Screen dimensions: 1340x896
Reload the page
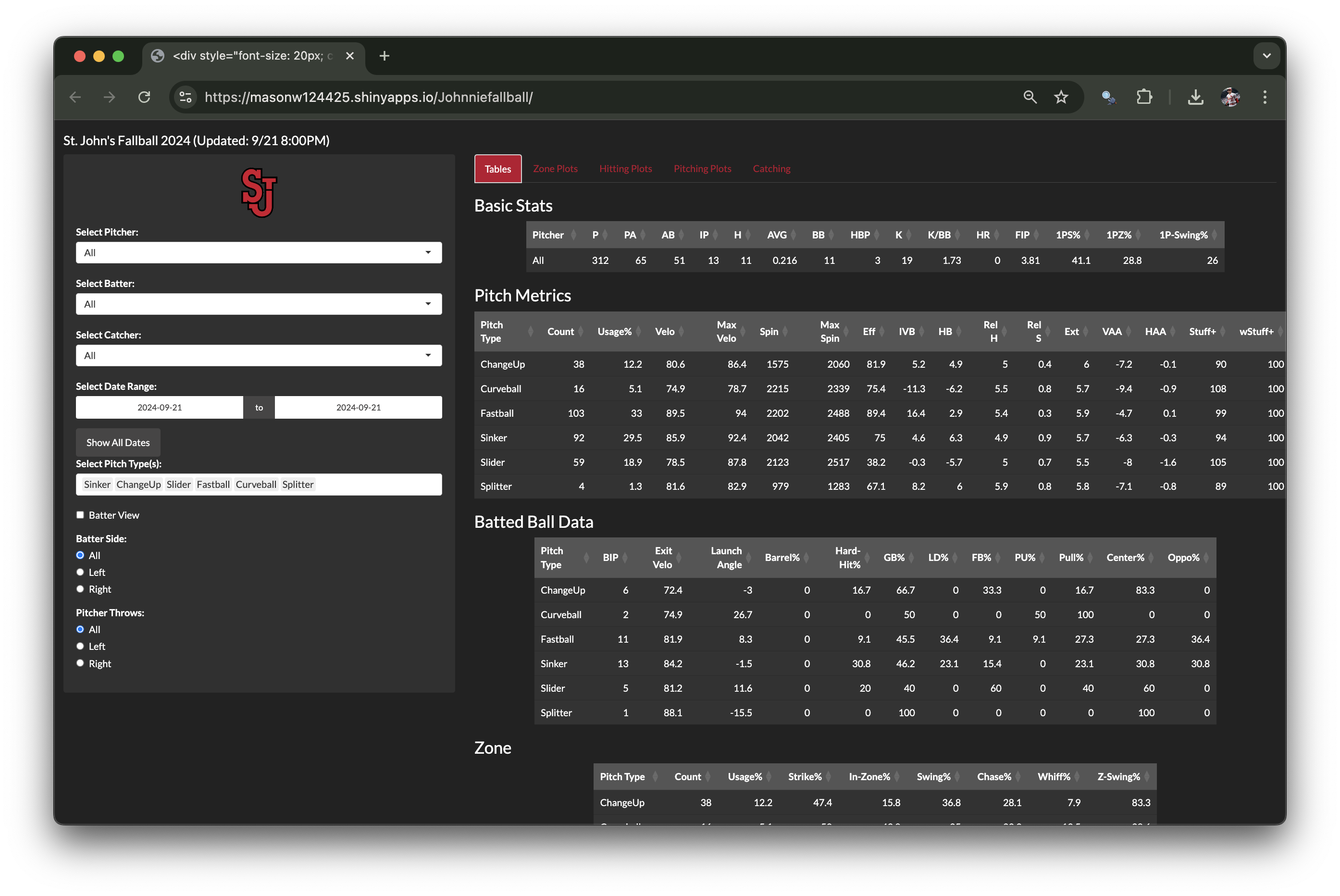[x=144, y=97]
